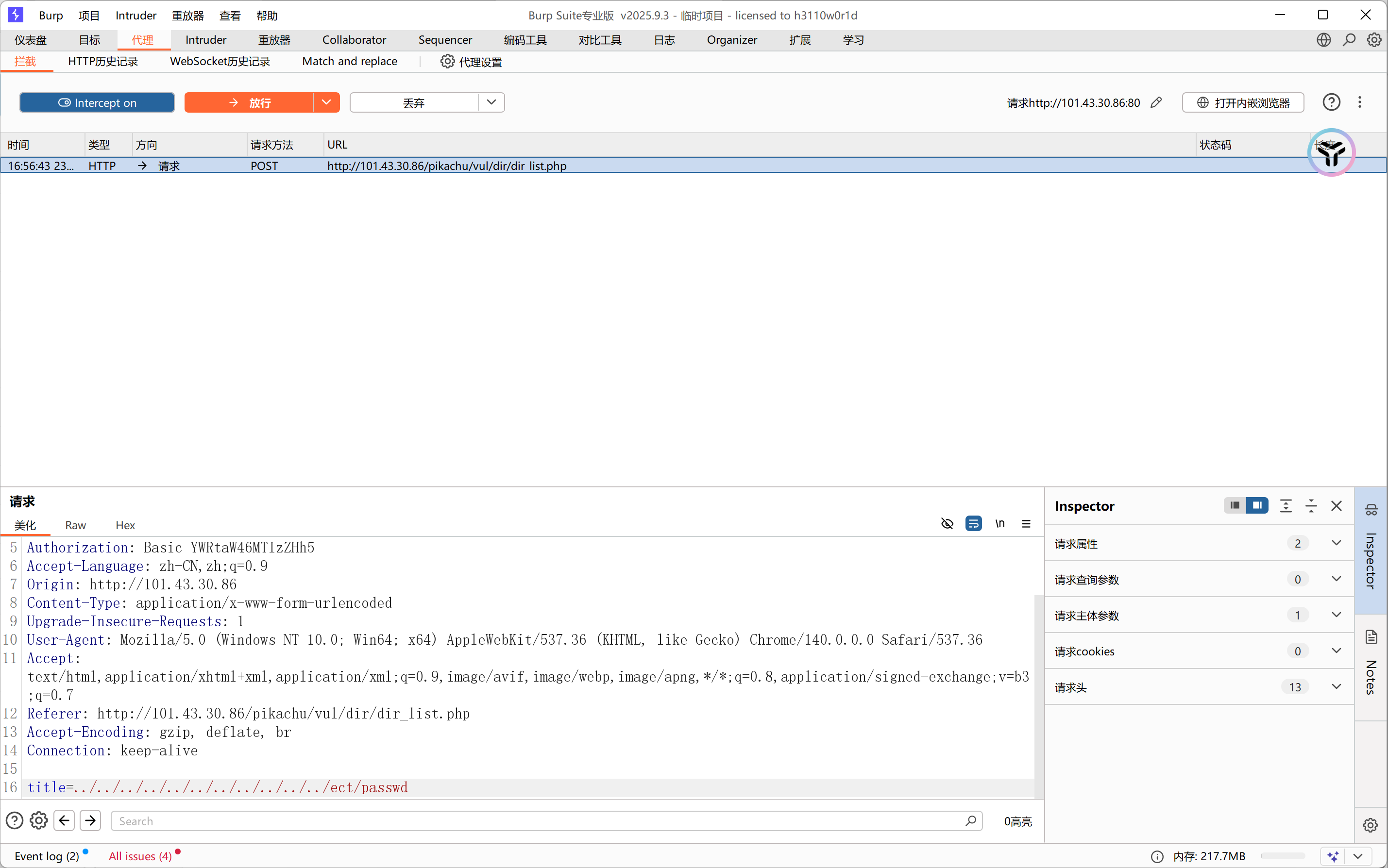This screenshot has height=868, width=1388.
Task: Switch to the Raw request view tab
Action: [x=75, y=525]
